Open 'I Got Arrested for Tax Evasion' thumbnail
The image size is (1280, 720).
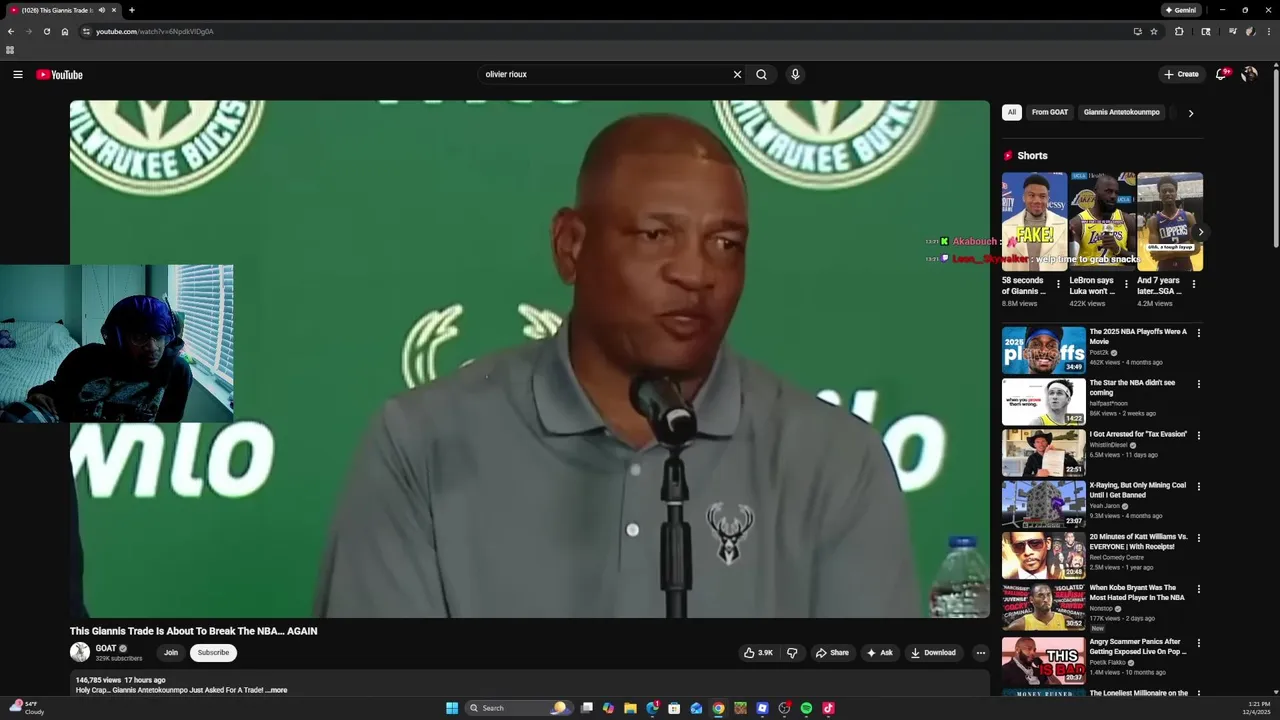[1044, 453]
